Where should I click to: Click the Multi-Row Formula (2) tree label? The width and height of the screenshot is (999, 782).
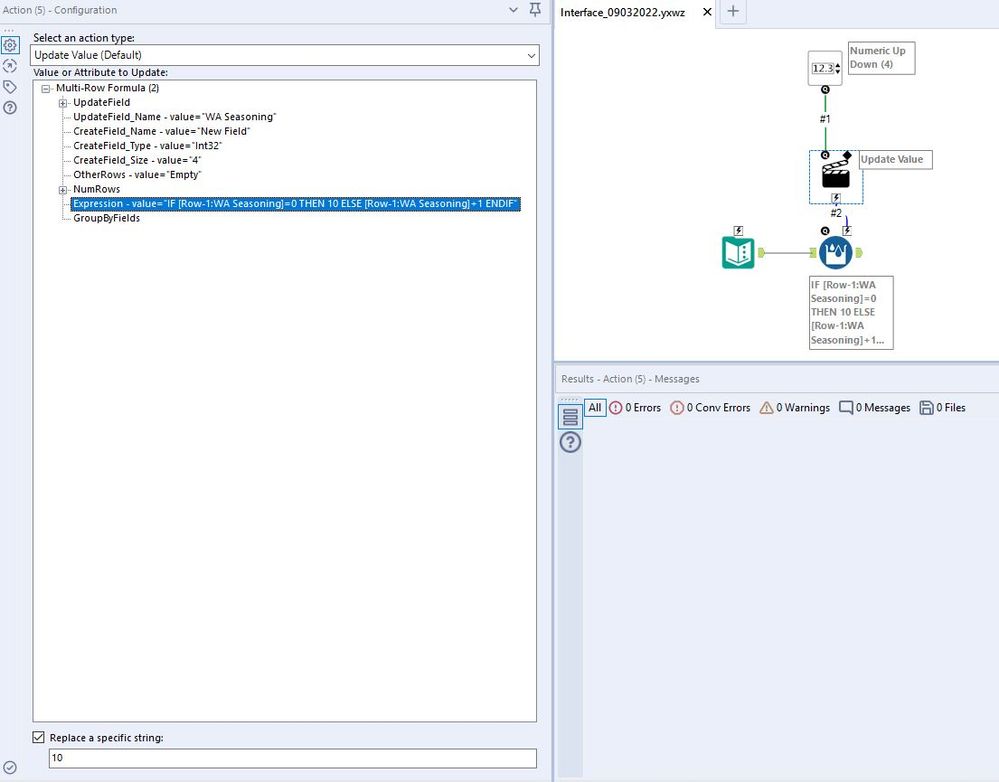[108, 88]
